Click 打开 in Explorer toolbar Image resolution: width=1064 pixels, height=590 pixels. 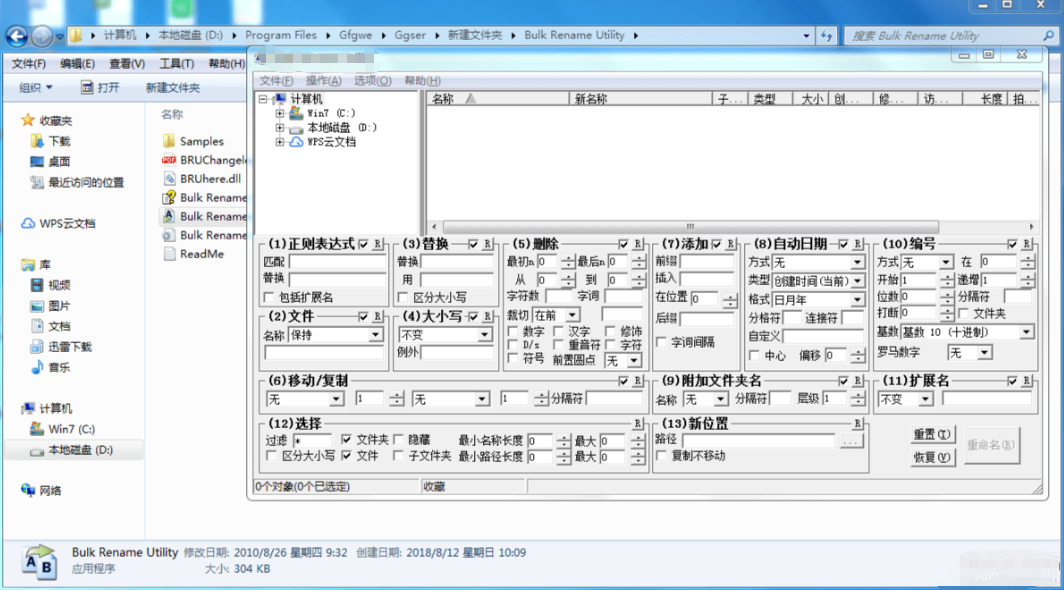click(x=100, y=88)
